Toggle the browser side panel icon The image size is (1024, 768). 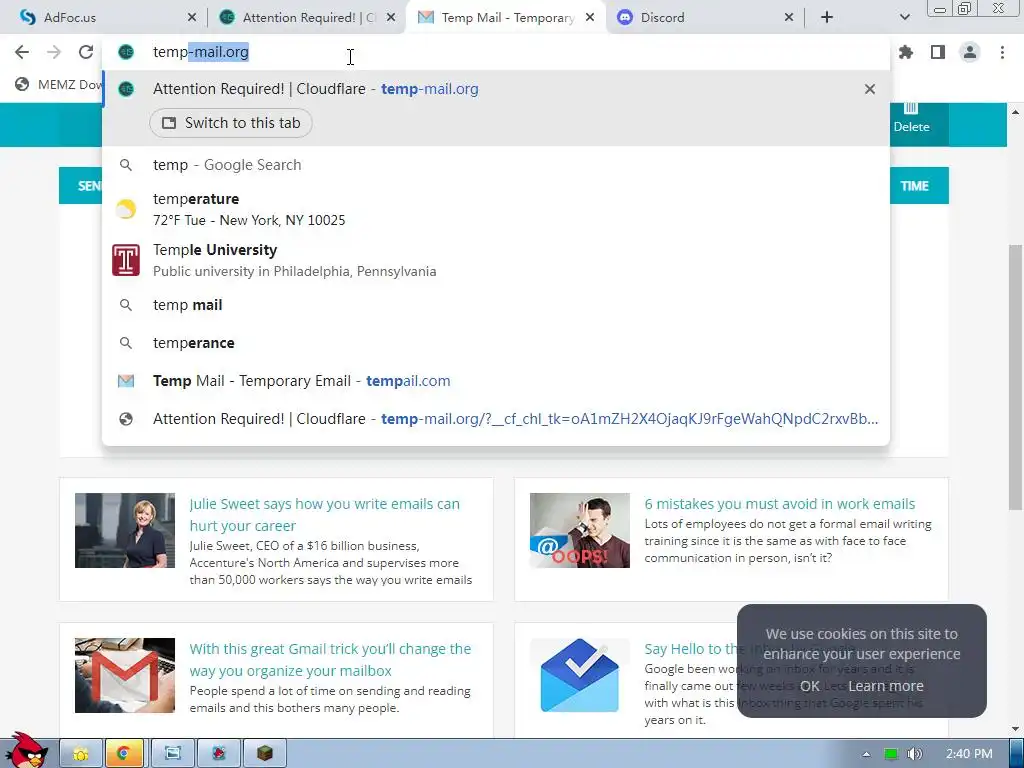(938, 52)
